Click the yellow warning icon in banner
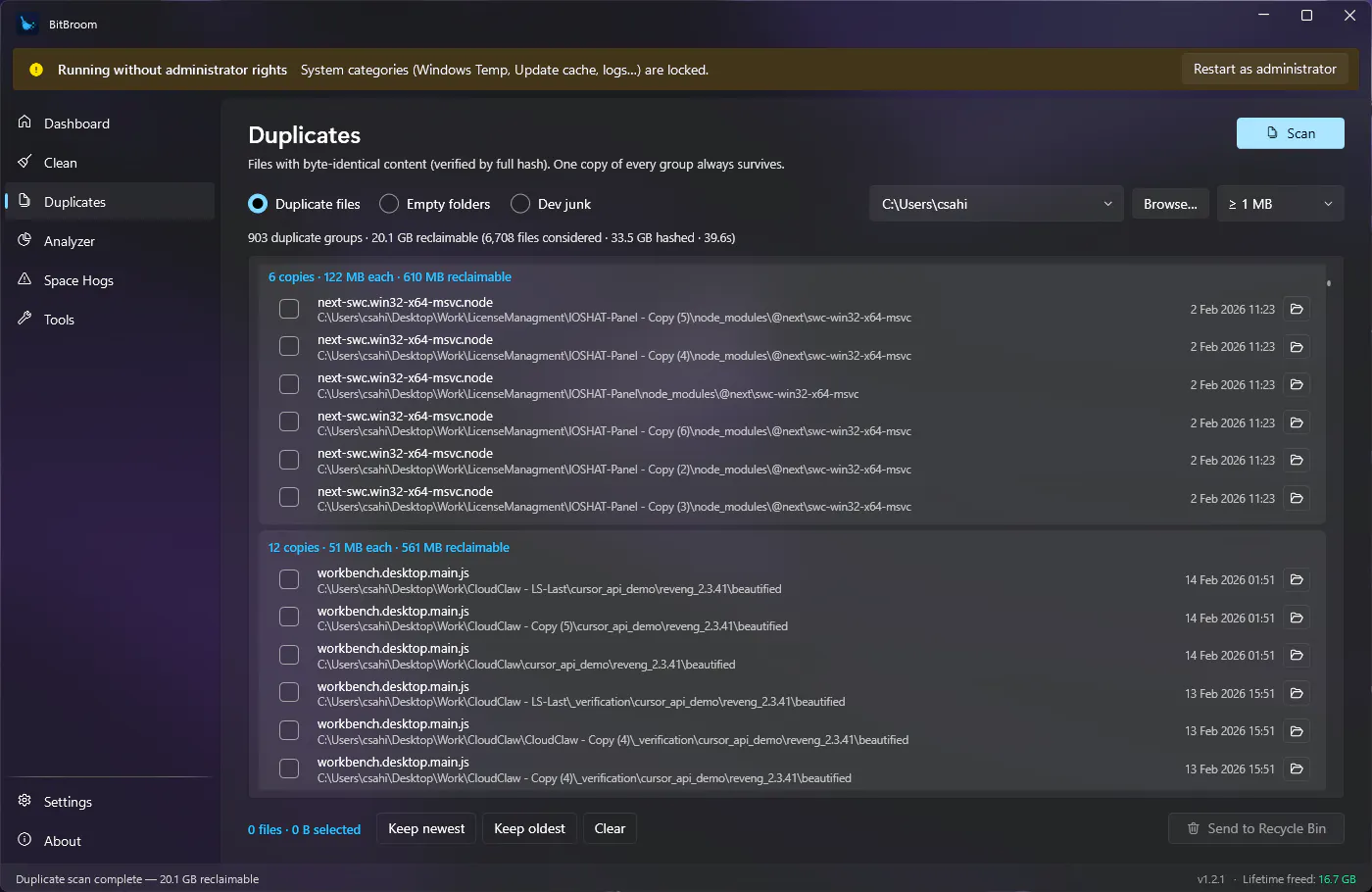The height and width of the screenshot is (892, 1372). [36, 70]
